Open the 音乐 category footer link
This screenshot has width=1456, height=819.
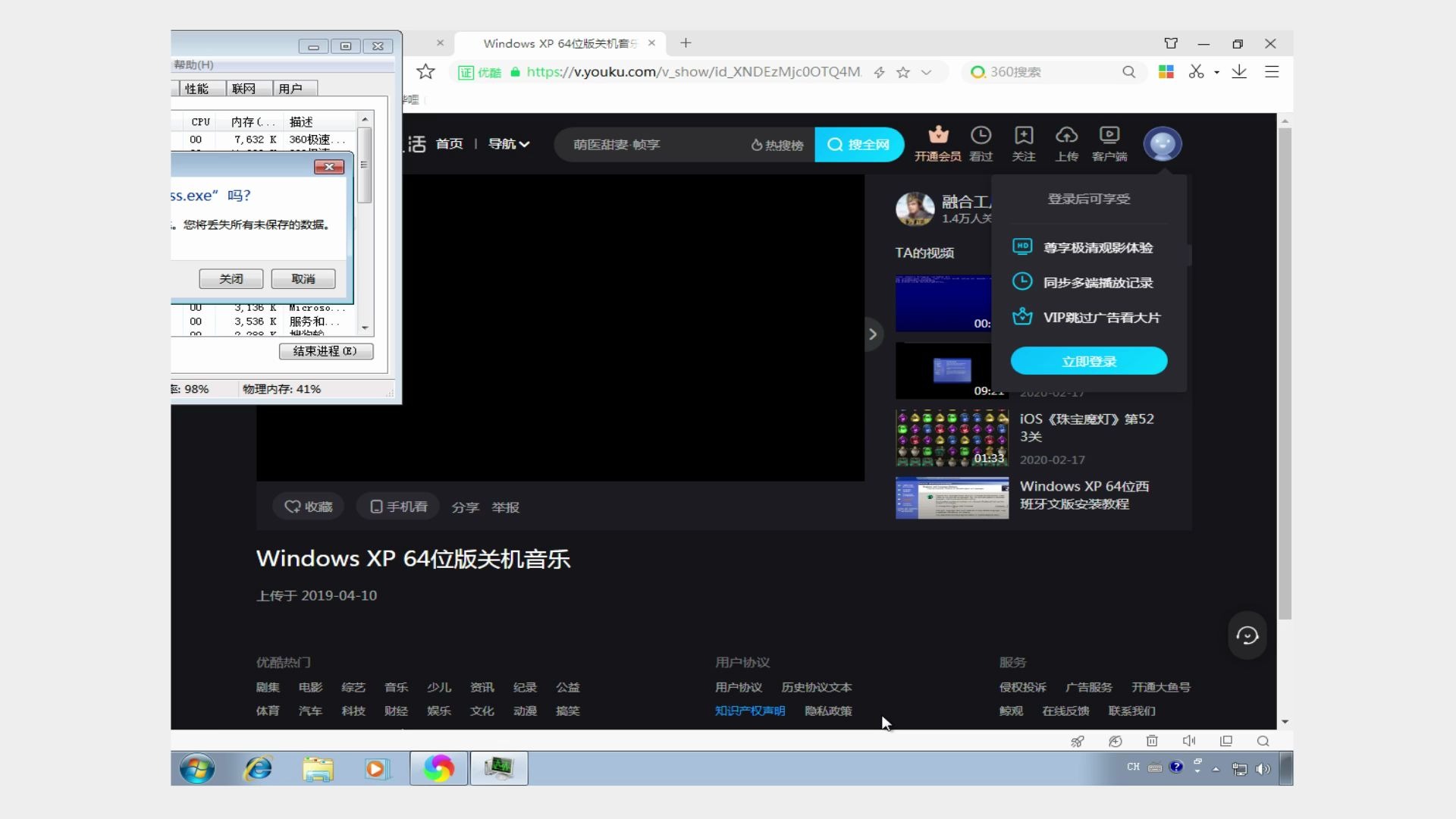point(396,687)
